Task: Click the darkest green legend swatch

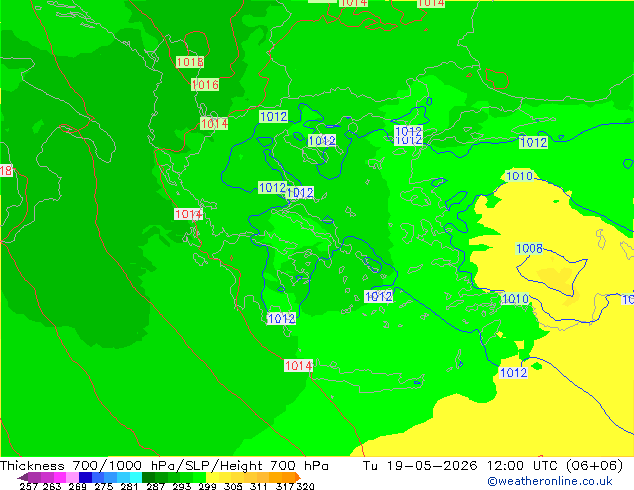Action: click(148, 477)
